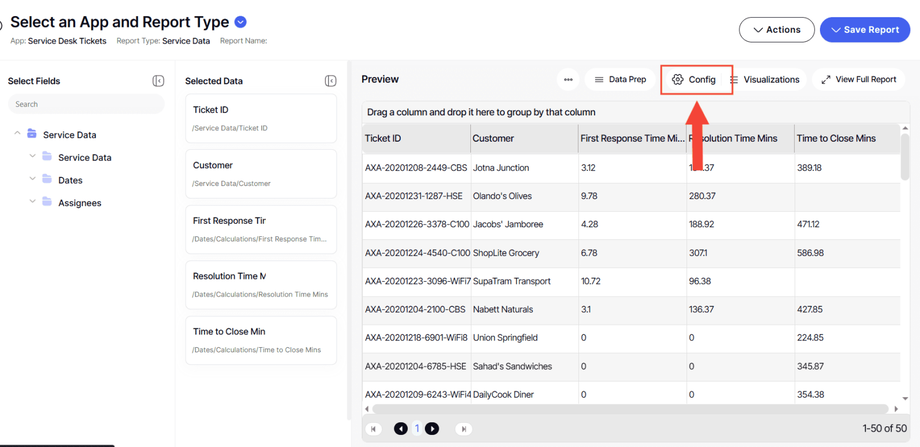
Task: Switch to Visualizations
Action: pos(766,80)
